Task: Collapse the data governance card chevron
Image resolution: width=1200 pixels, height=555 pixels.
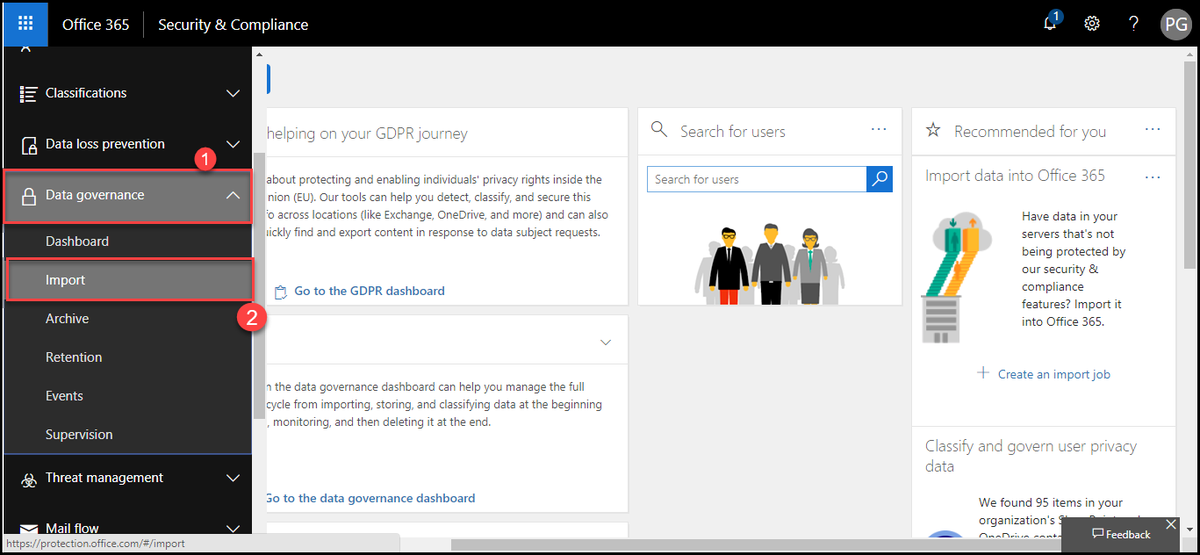Action: click(605, 342)
